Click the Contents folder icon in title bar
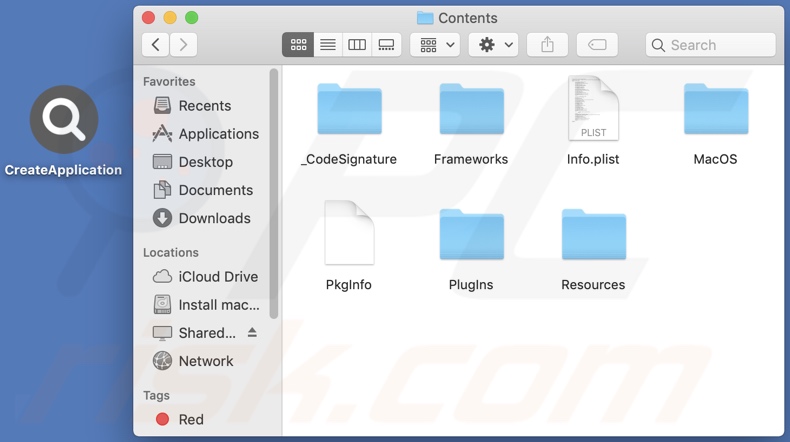The width and height of the screenshot is (790, 442). (425, 18)
